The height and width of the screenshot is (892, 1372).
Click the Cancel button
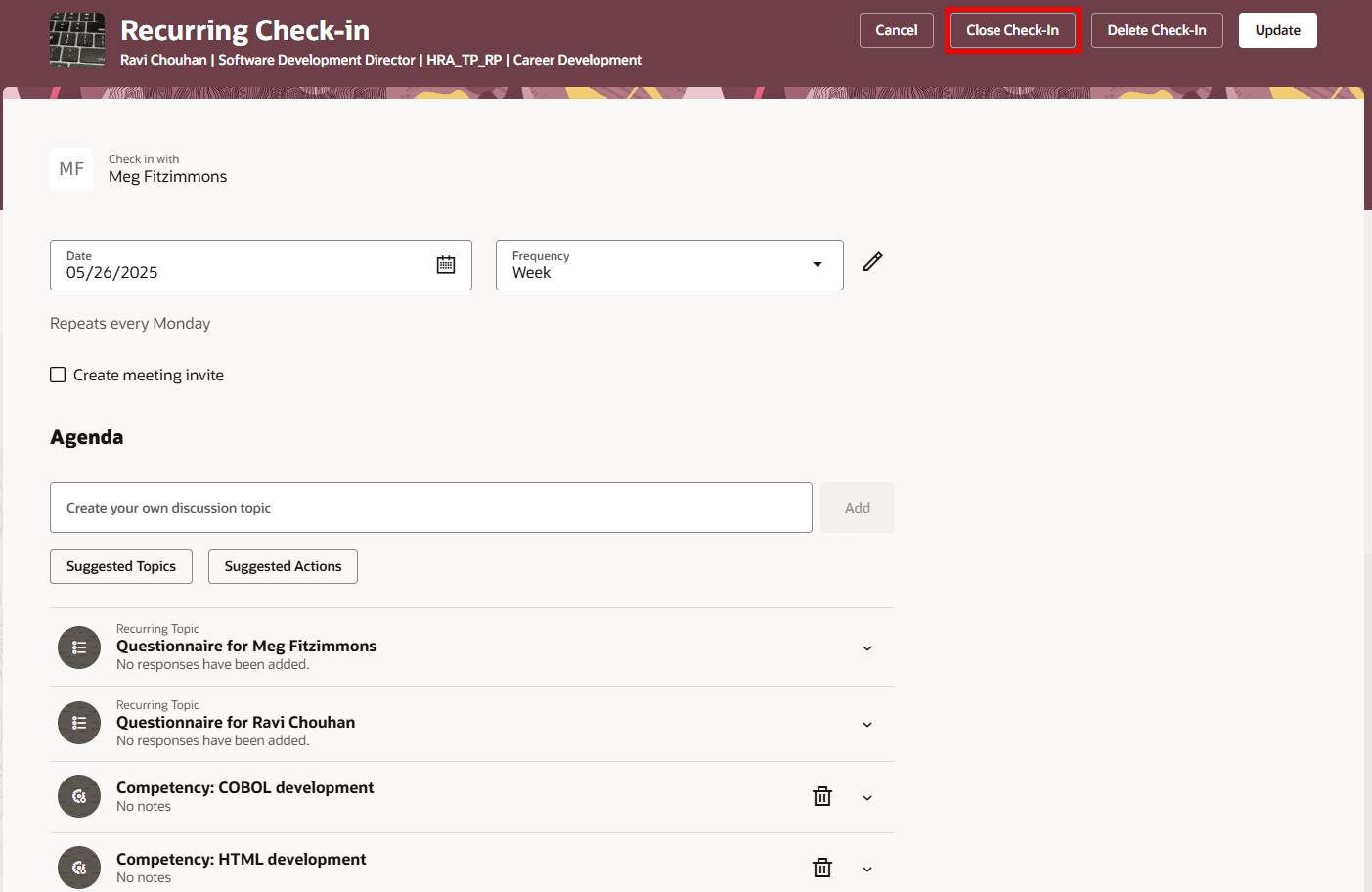897,30
